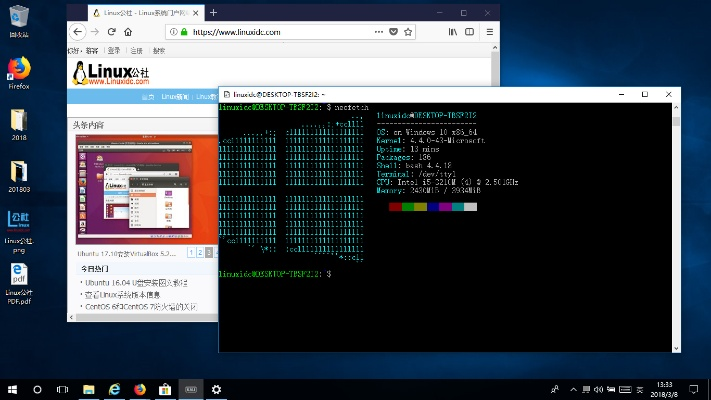This screenshot has width=711, height=400.
Task: Bookmark this page with the star icon
Action: [x=408, y=32]
